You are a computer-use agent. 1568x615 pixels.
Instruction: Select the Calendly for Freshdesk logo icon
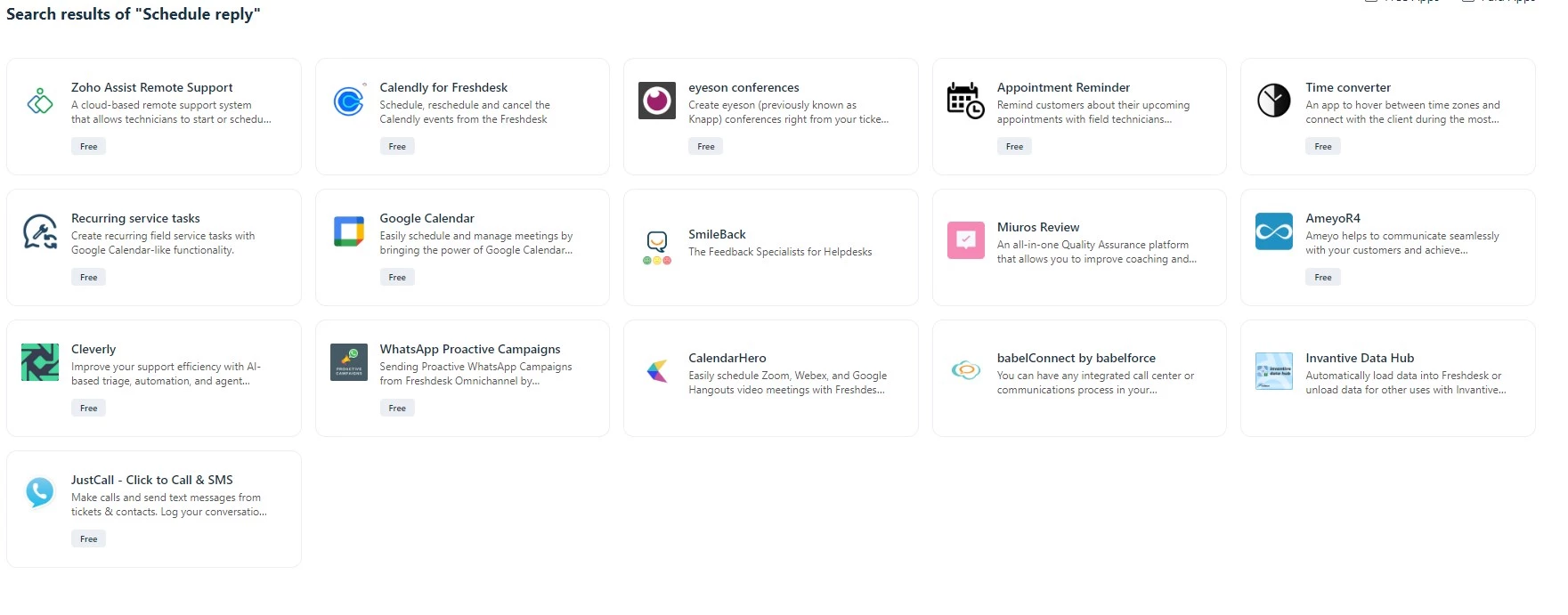348,101
